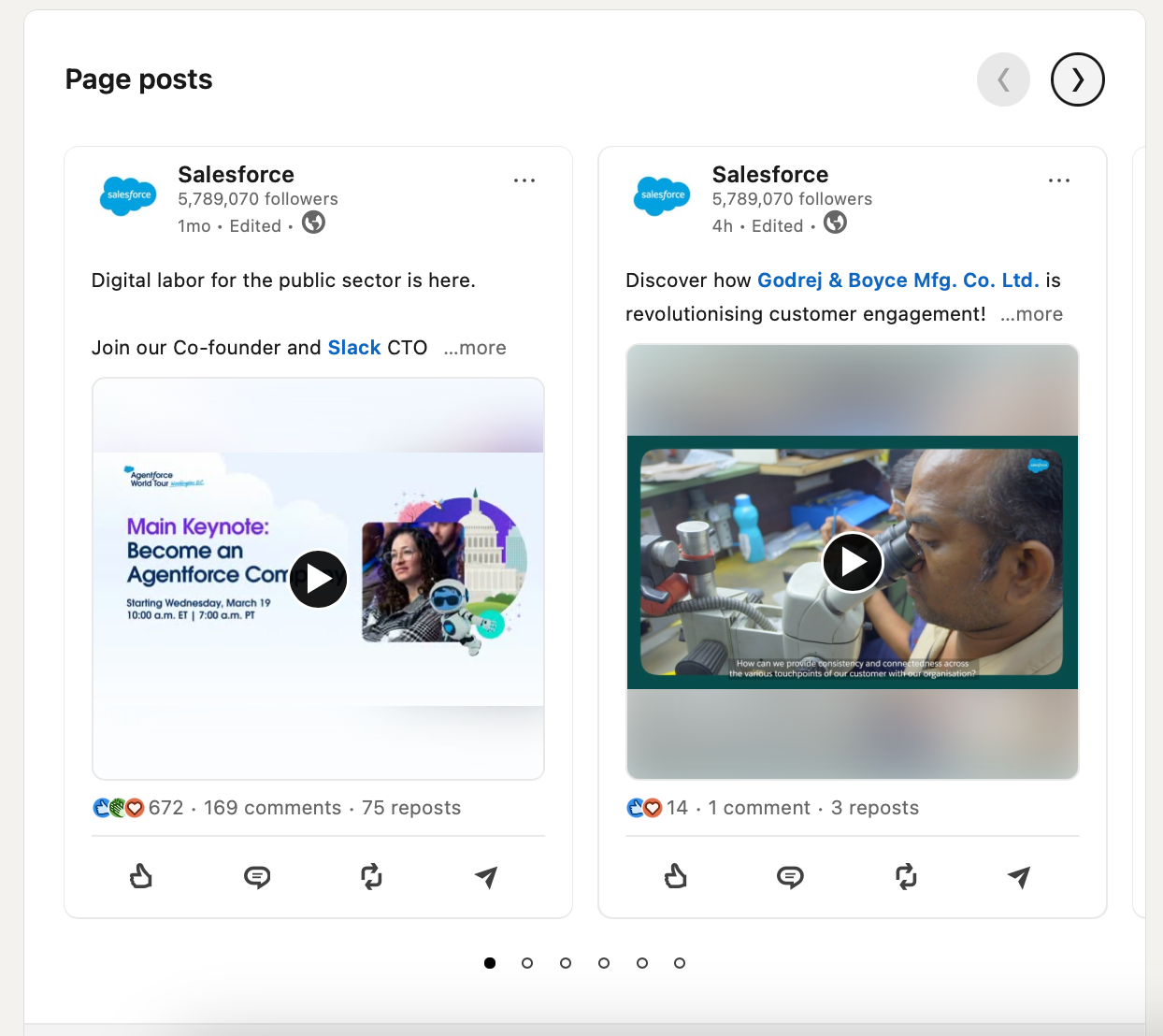Open the Slack mention link
Viewport: 1163px width, 1036px height.
click(x=354, y=348)
